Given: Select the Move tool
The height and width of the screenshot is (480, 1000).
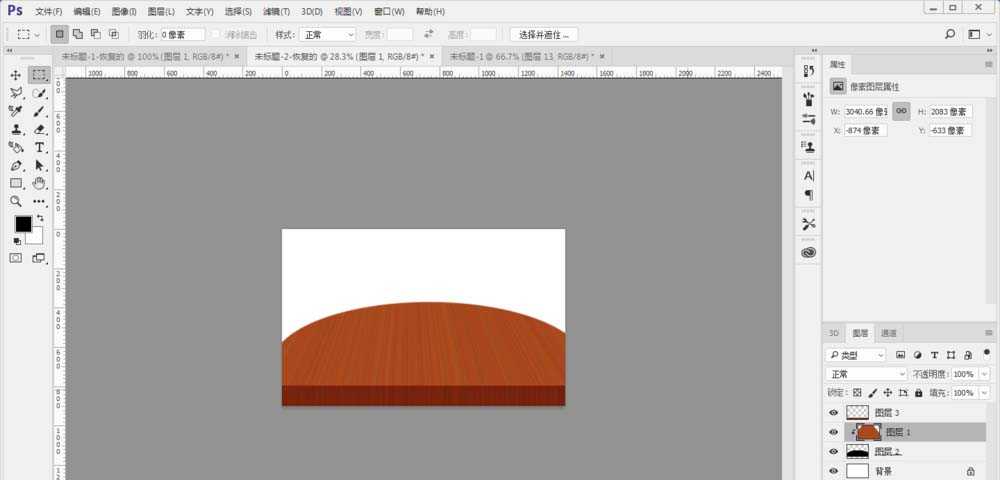Looking at the screenshot, I should pyautogui.click(x=16, y=75).
